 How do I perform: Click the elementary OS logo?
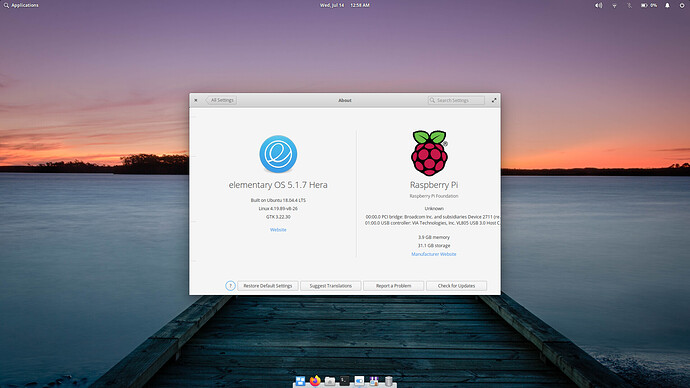(278, 154)
